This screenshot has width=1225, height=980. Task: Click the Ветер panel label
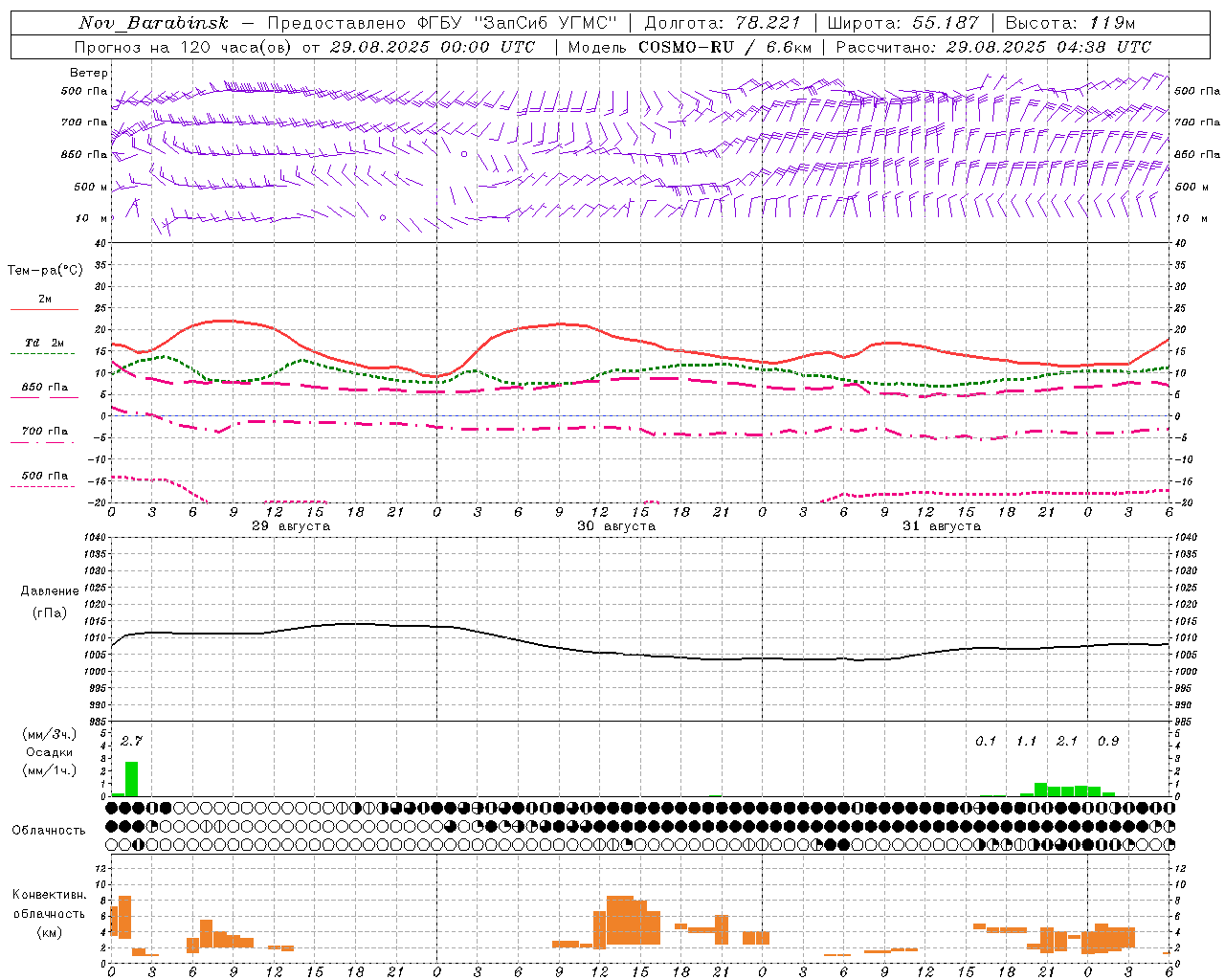click(x=89, y=73)
